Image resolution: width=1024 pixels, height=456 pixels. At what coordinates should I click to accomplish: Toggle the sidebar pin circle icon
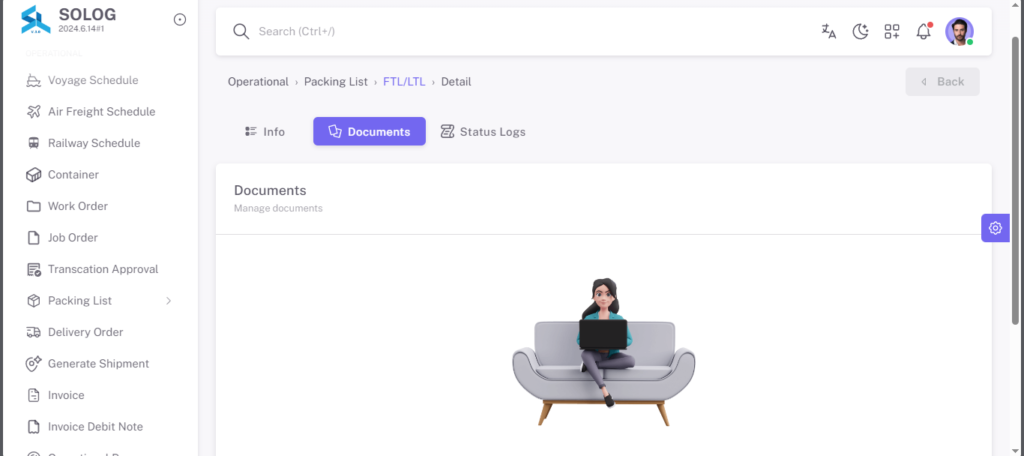[180, 20]
